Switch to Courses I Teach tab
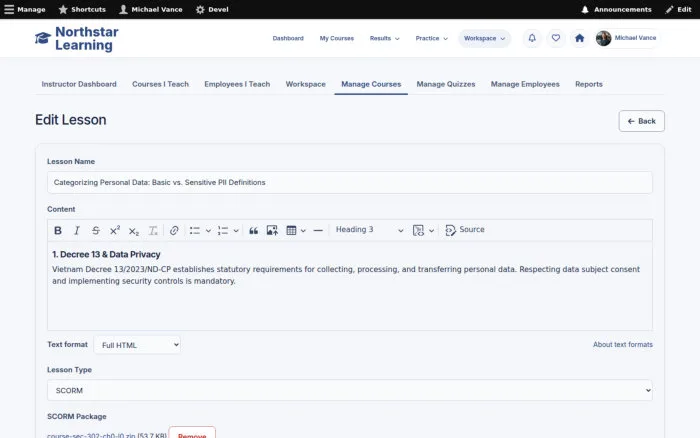This screenshot has height=438, width=700. click(160, 84)
